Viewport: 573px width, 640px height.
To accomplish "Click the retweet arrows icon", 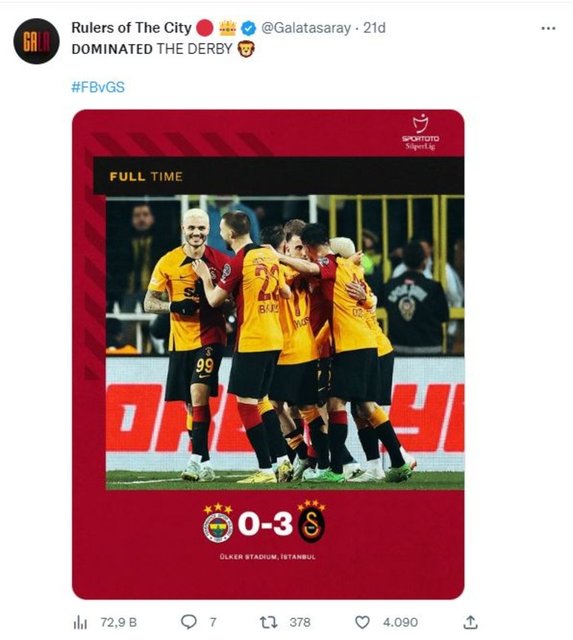I will pos(269,622).
